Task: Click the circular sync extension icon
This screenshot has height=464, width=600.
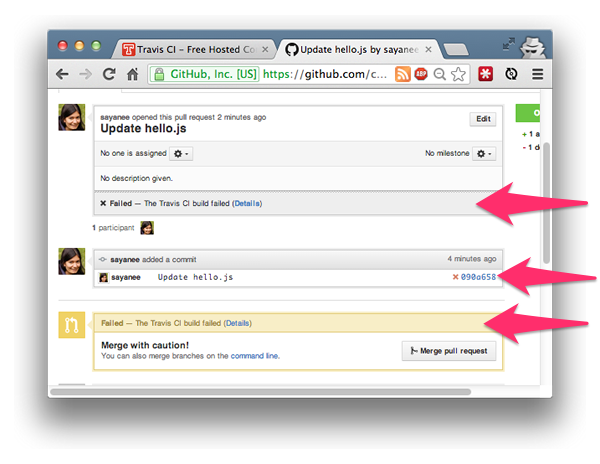Action: pos(511,74)
